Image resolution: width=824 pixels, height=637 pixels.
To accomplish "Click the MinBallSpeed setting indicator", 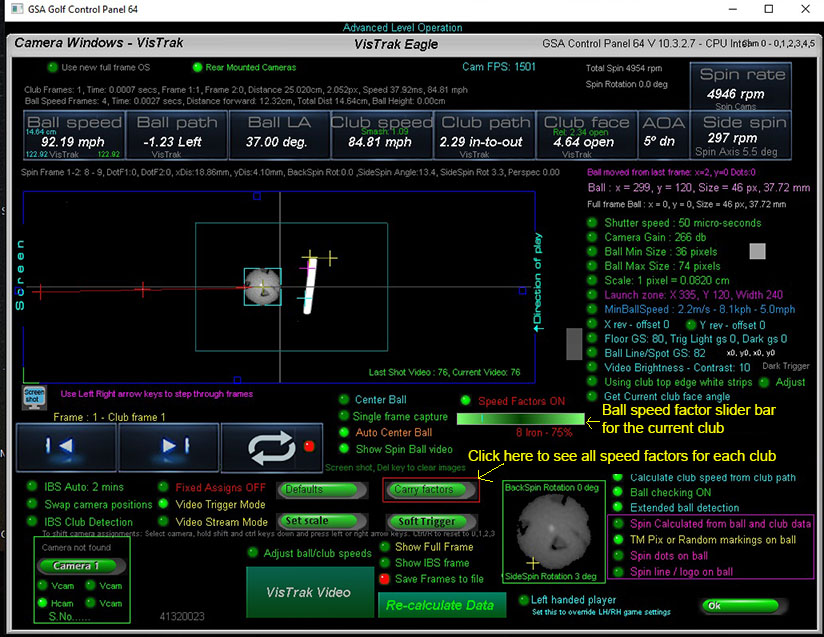I will pos(592,309).
